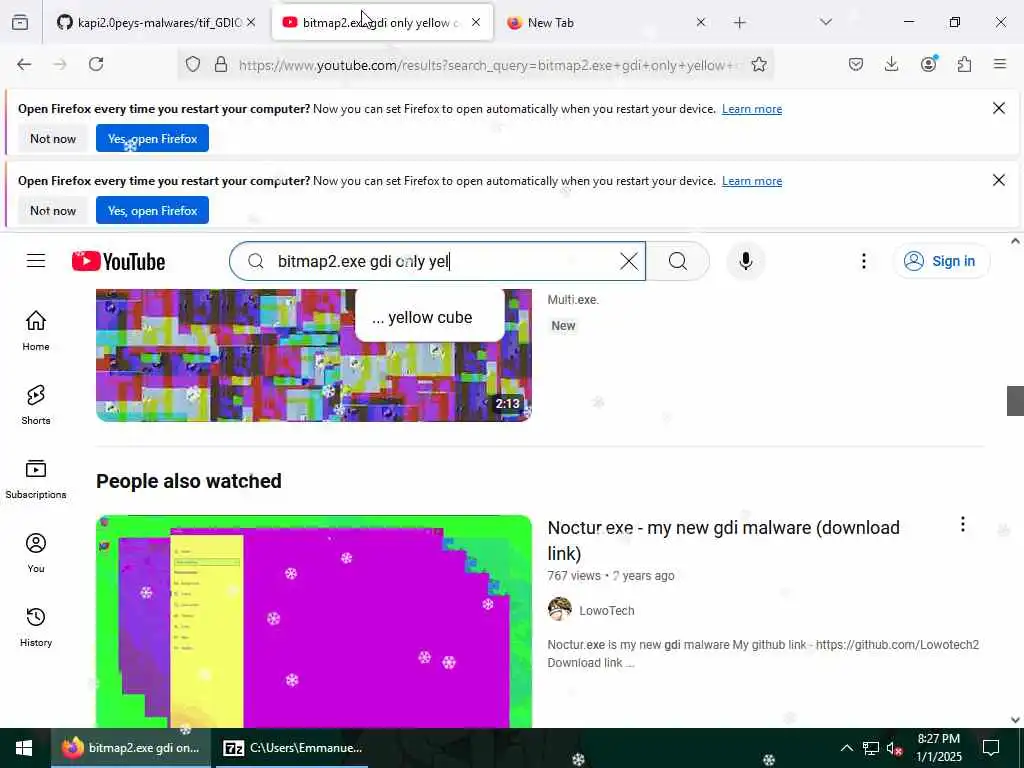Open the Noctur.exe gdi malware title
This screenshot has height=768, width=1024.
click(724, 540)
